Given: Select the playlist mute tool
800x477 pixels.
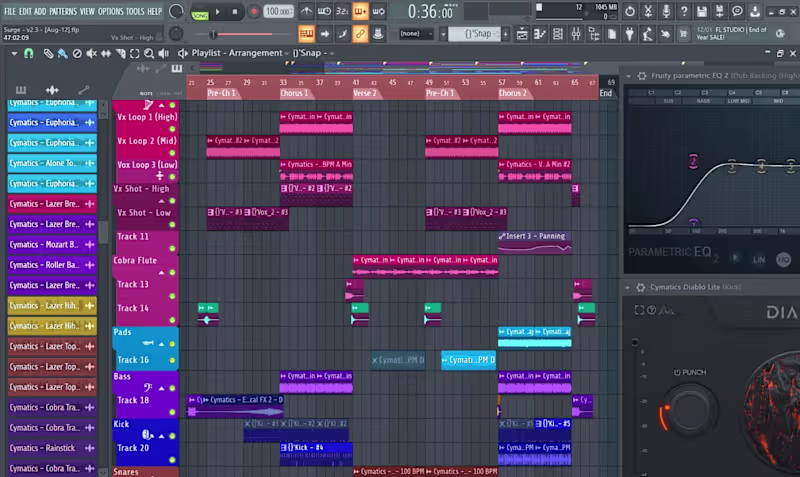Looking at the screenshot, I should [91, 53].
